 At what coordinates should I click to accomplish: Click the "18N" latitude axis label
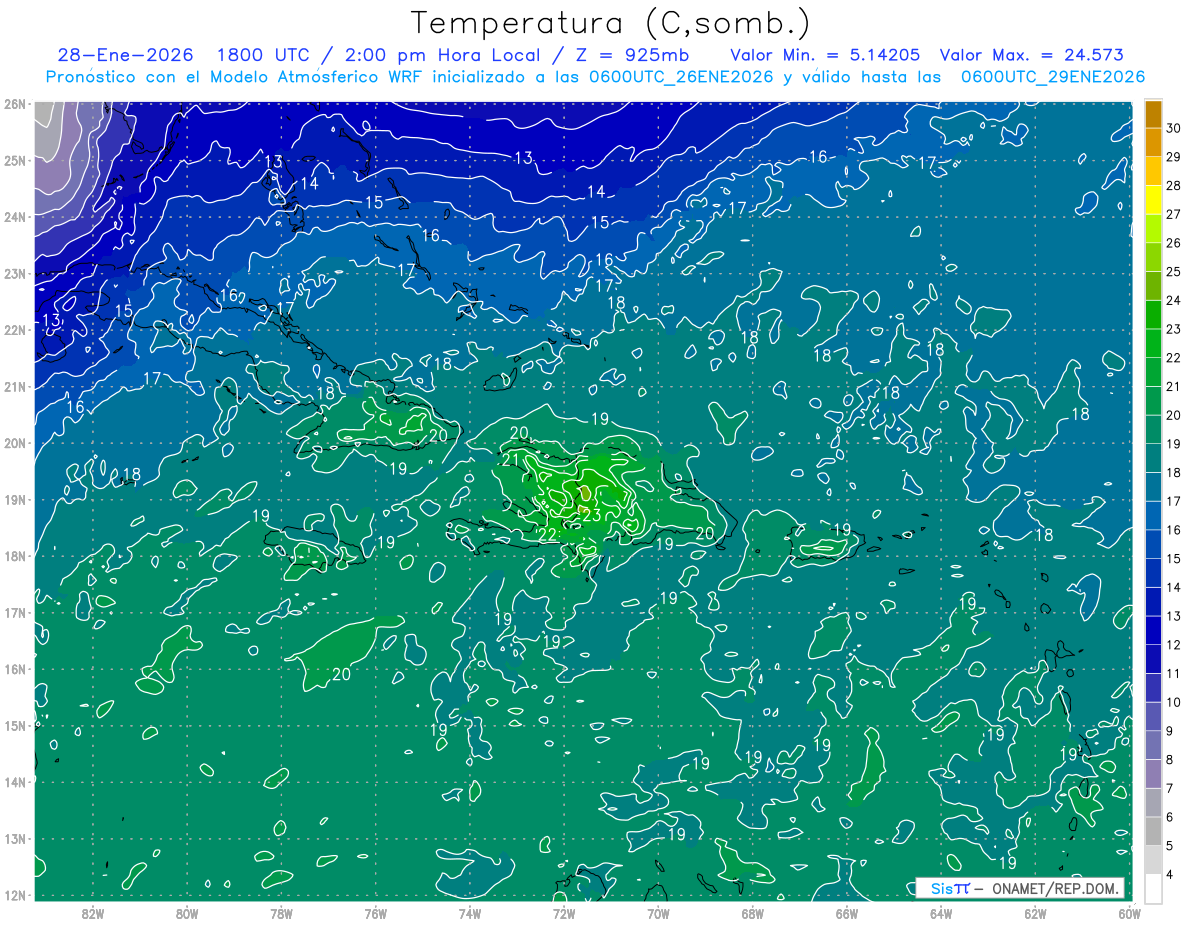[15, 556]
